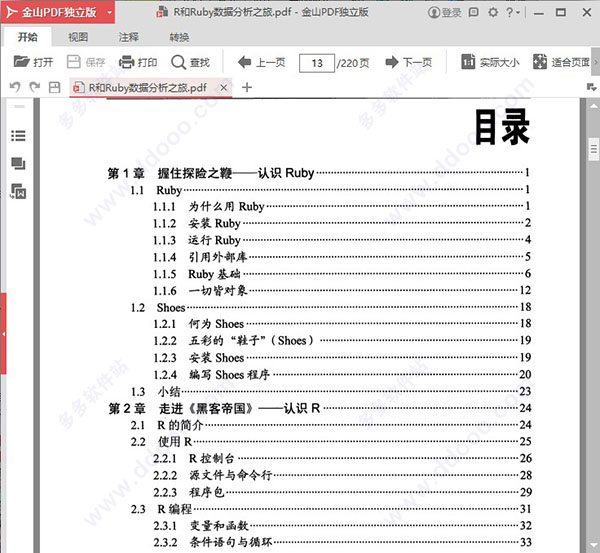Open the bookmarks outline sidebar icon
The height and width of the screenshot is (553, 600).
[x=18, y=135]
